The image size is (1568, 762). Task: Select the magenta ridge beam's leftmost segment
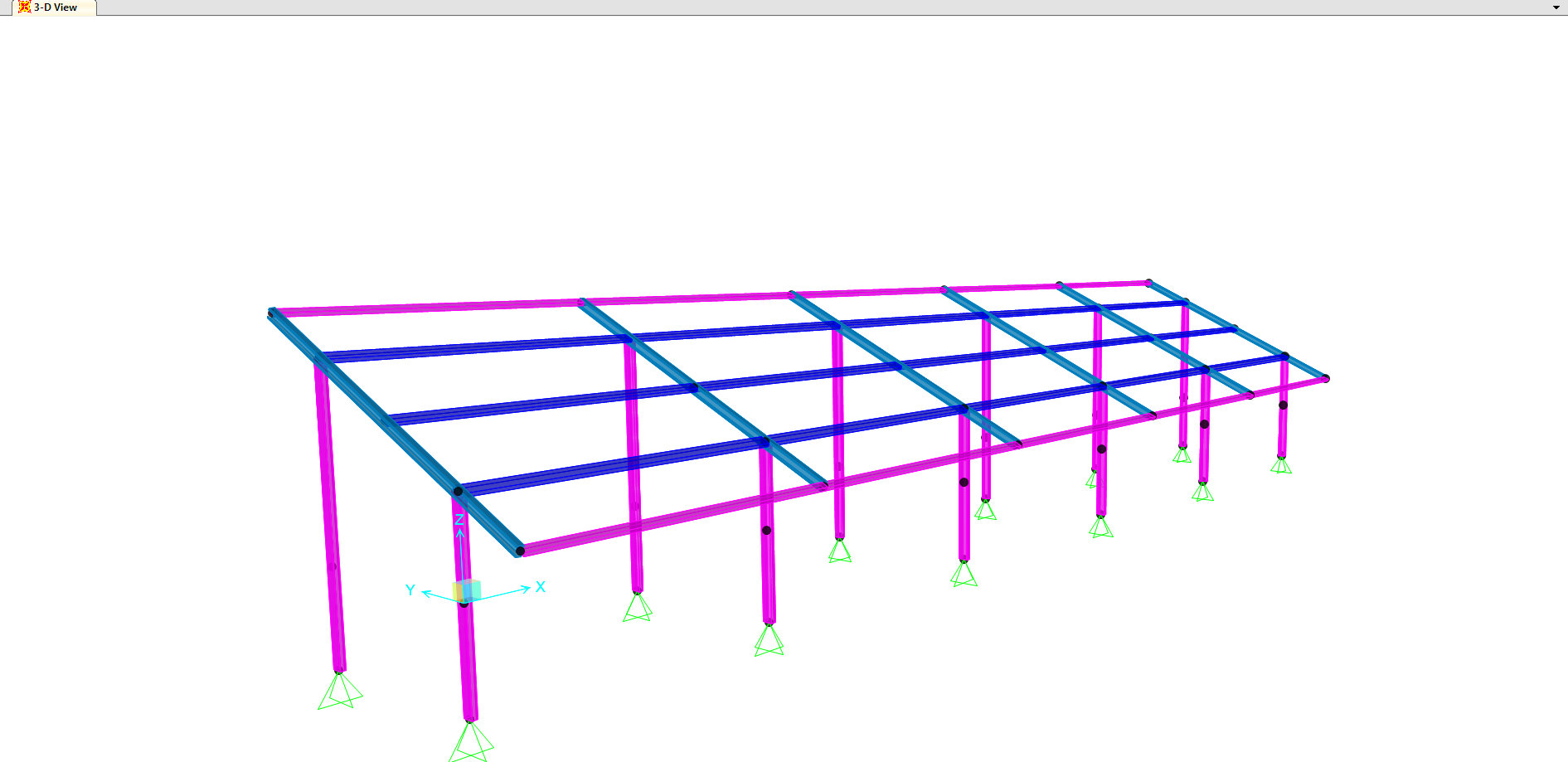427,308
